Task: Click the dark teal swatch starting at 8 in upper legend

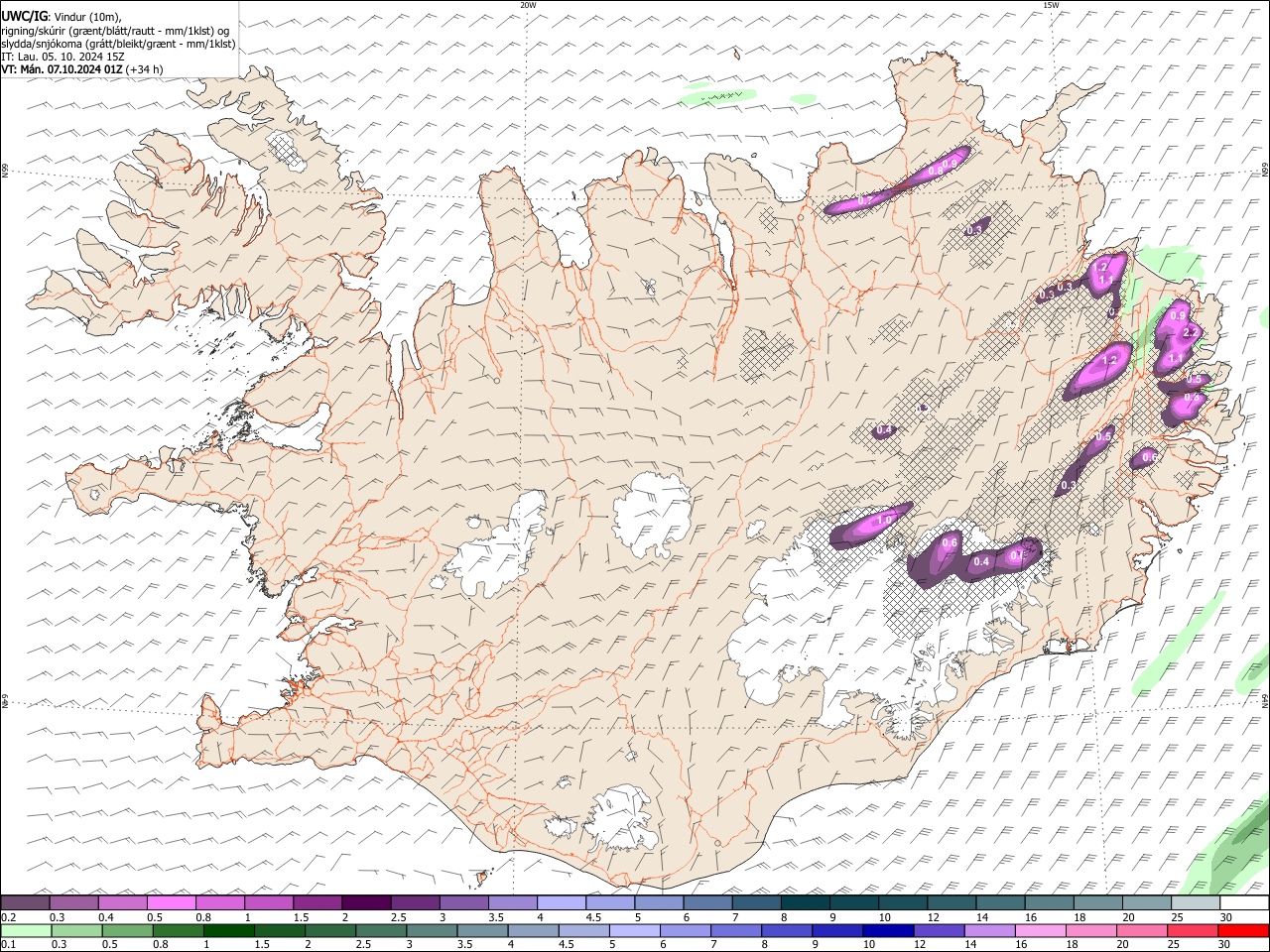Action: click(x=805, y=903)
